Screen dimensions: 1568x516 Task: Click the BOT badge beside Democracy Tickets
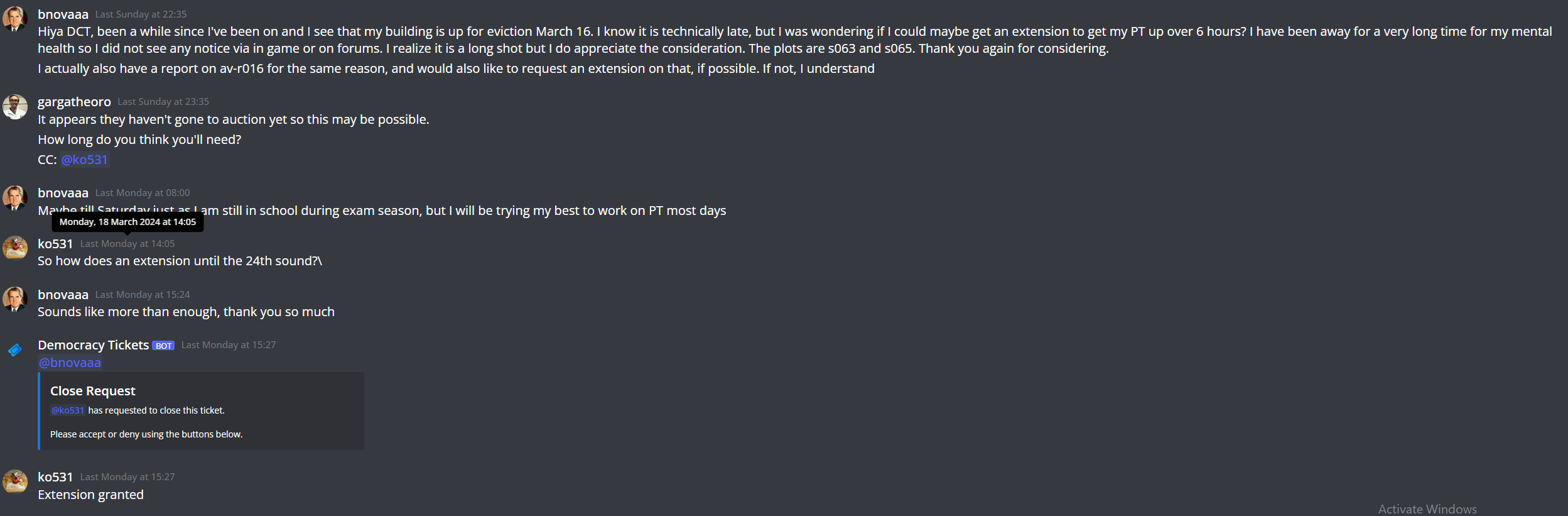(x=163, y=346)
